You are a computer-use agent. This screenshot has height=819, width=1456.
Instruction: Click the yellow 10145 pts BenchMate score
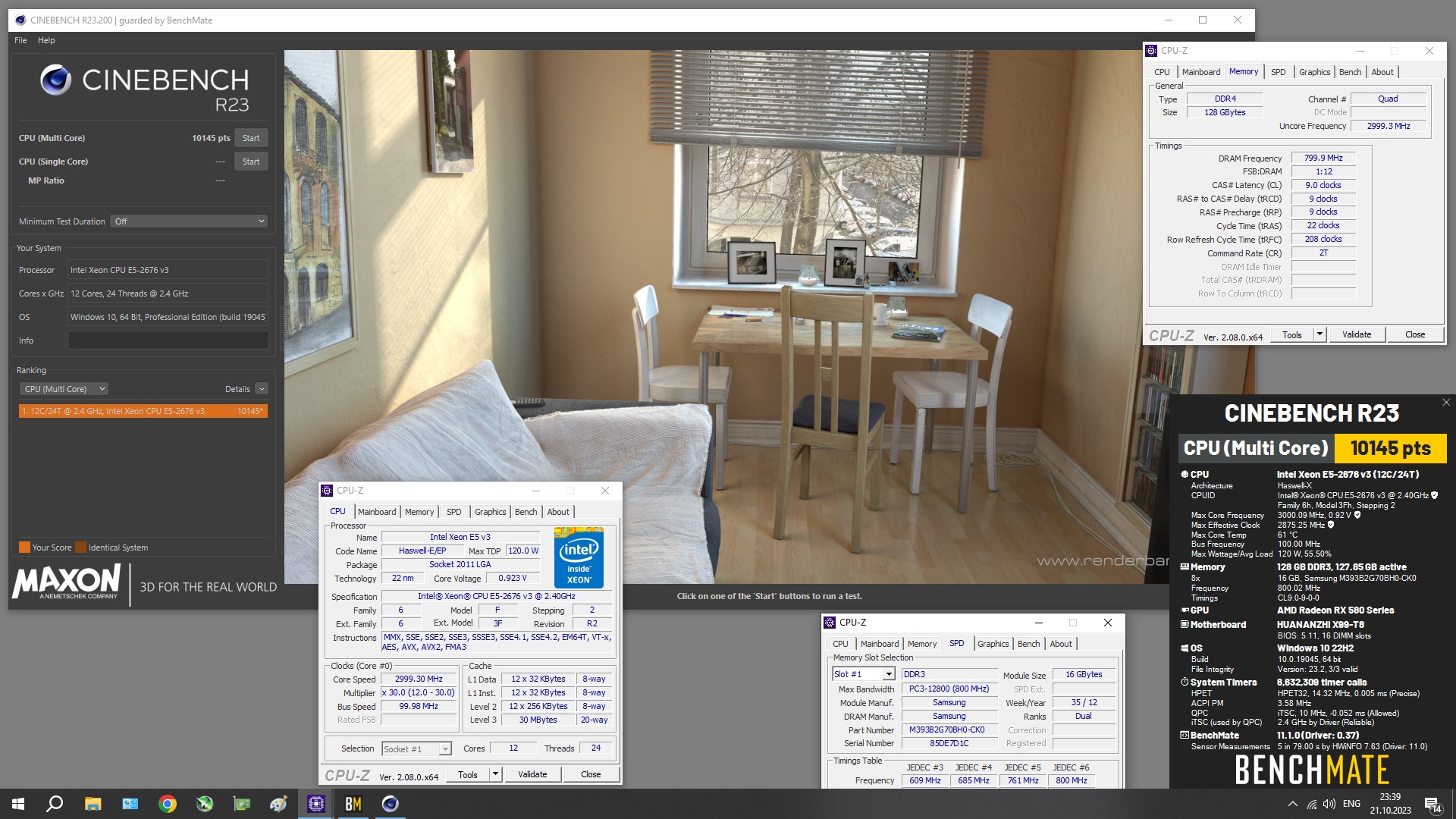pos(1391,448)
